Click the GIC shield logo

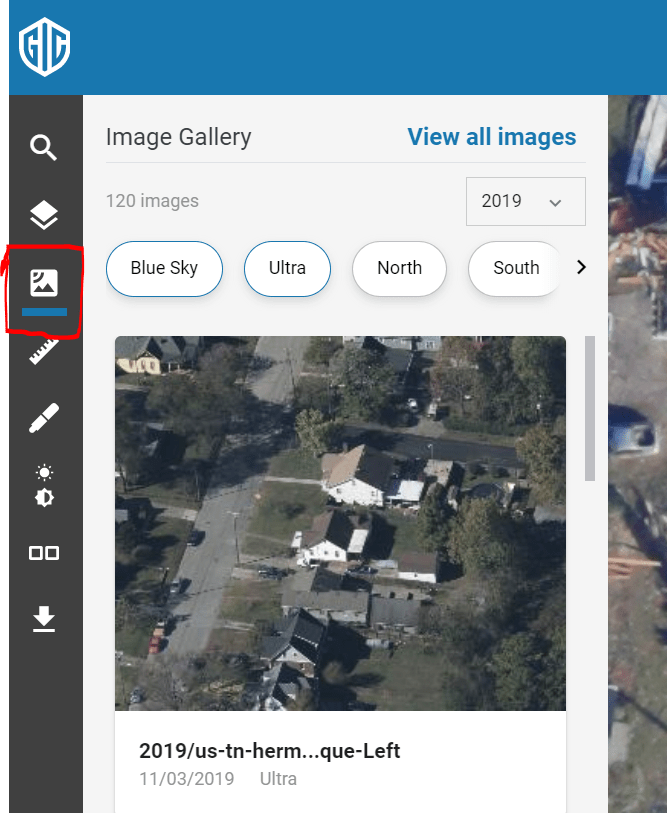coord(44,47)
